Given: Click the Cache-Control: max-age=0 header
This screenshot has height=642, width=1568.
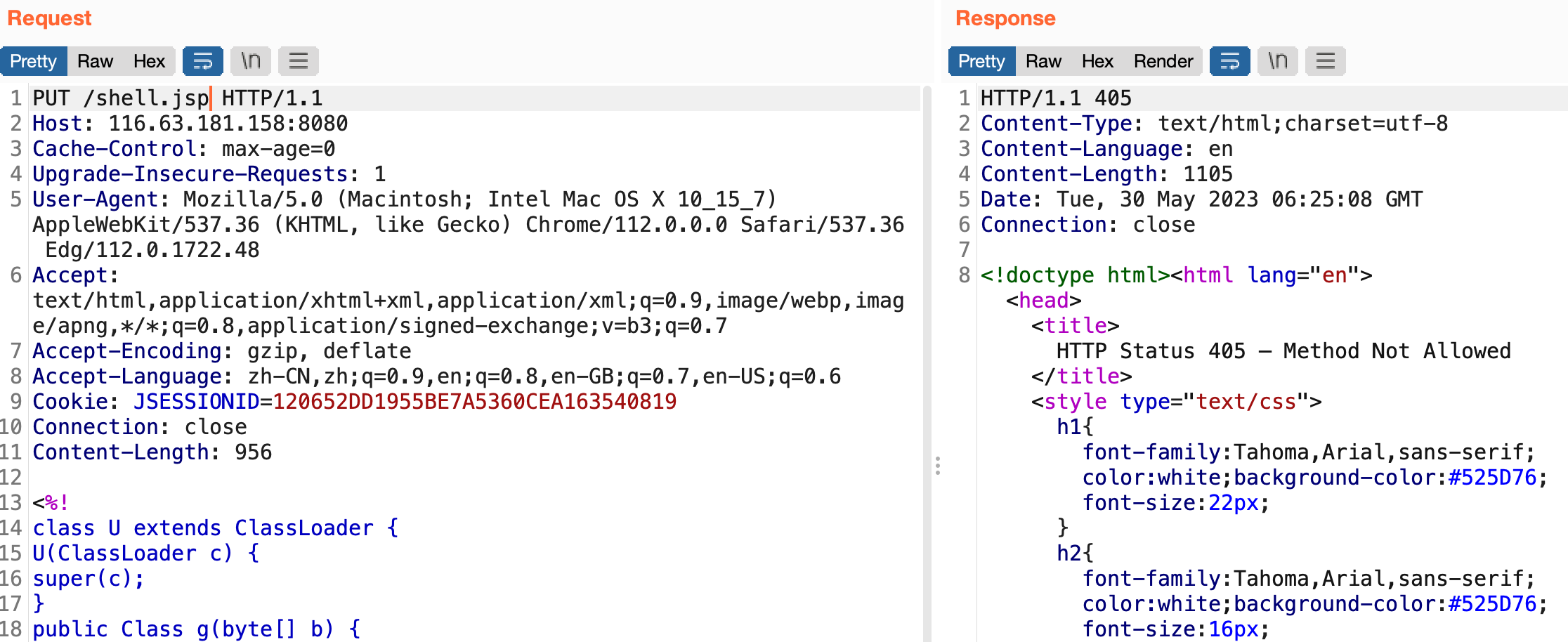Looking at the screenshot, I should pyautogui.click(x=184, y=149).
